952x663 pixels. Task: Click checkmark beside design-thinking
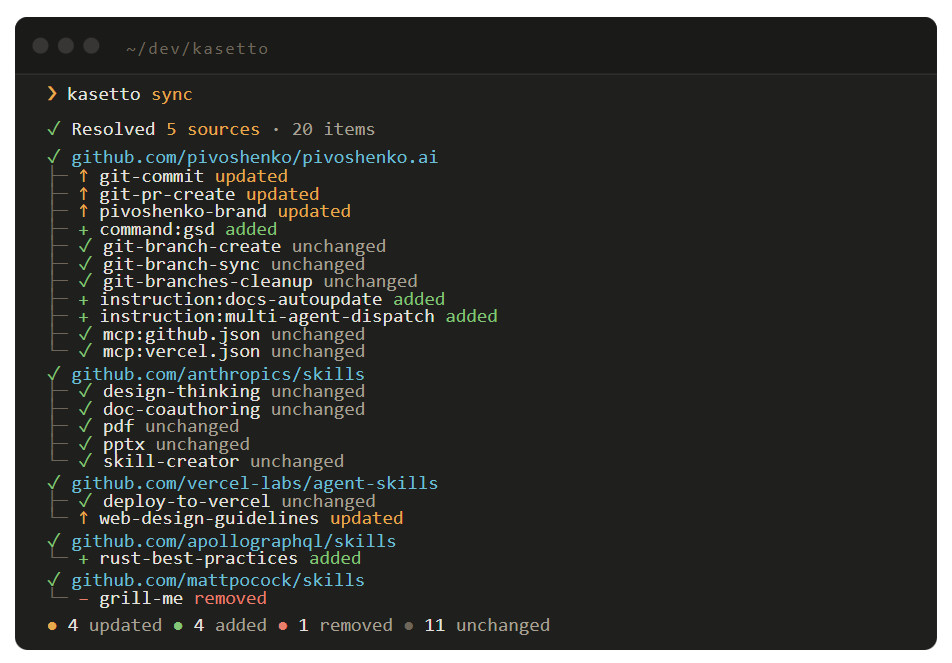pyautogui.click(x=85, y=390)
